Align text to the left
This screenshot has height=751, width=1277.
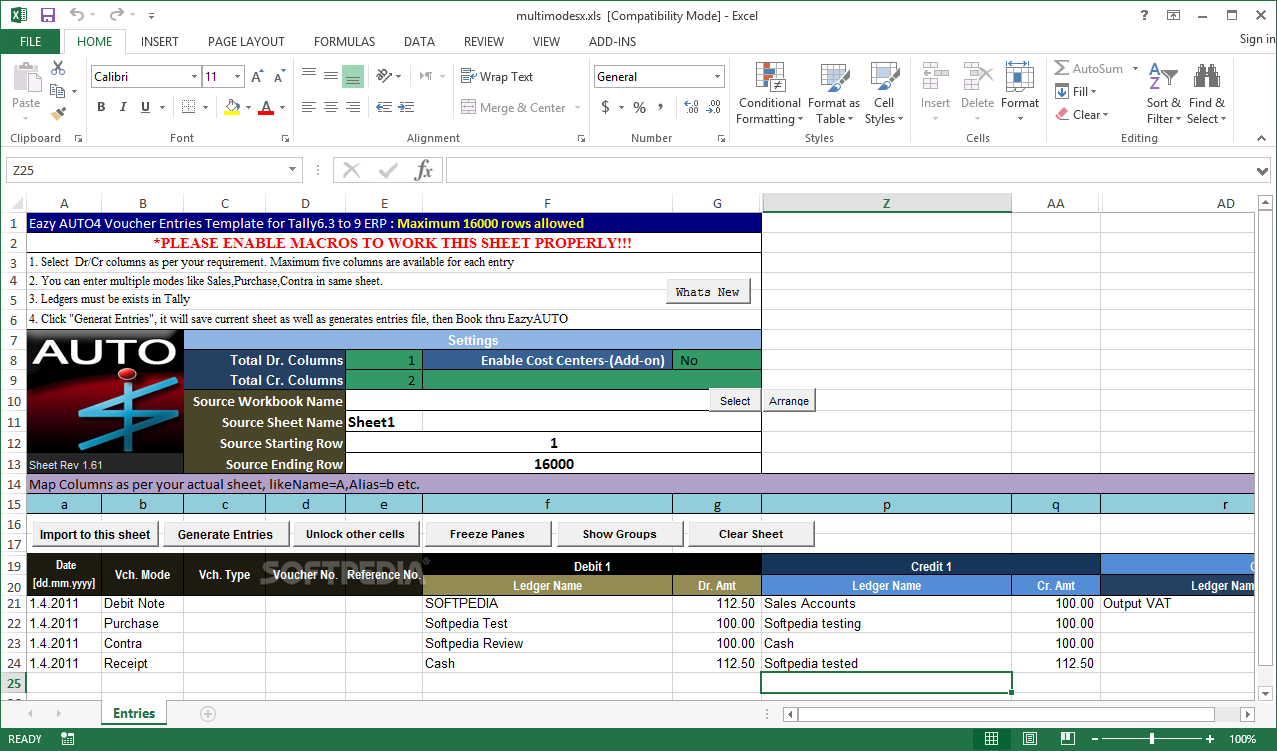pos(308,107)
